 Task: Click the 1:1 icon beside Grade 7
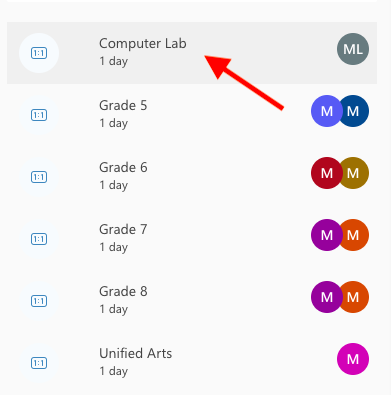(x=39, y=239)
